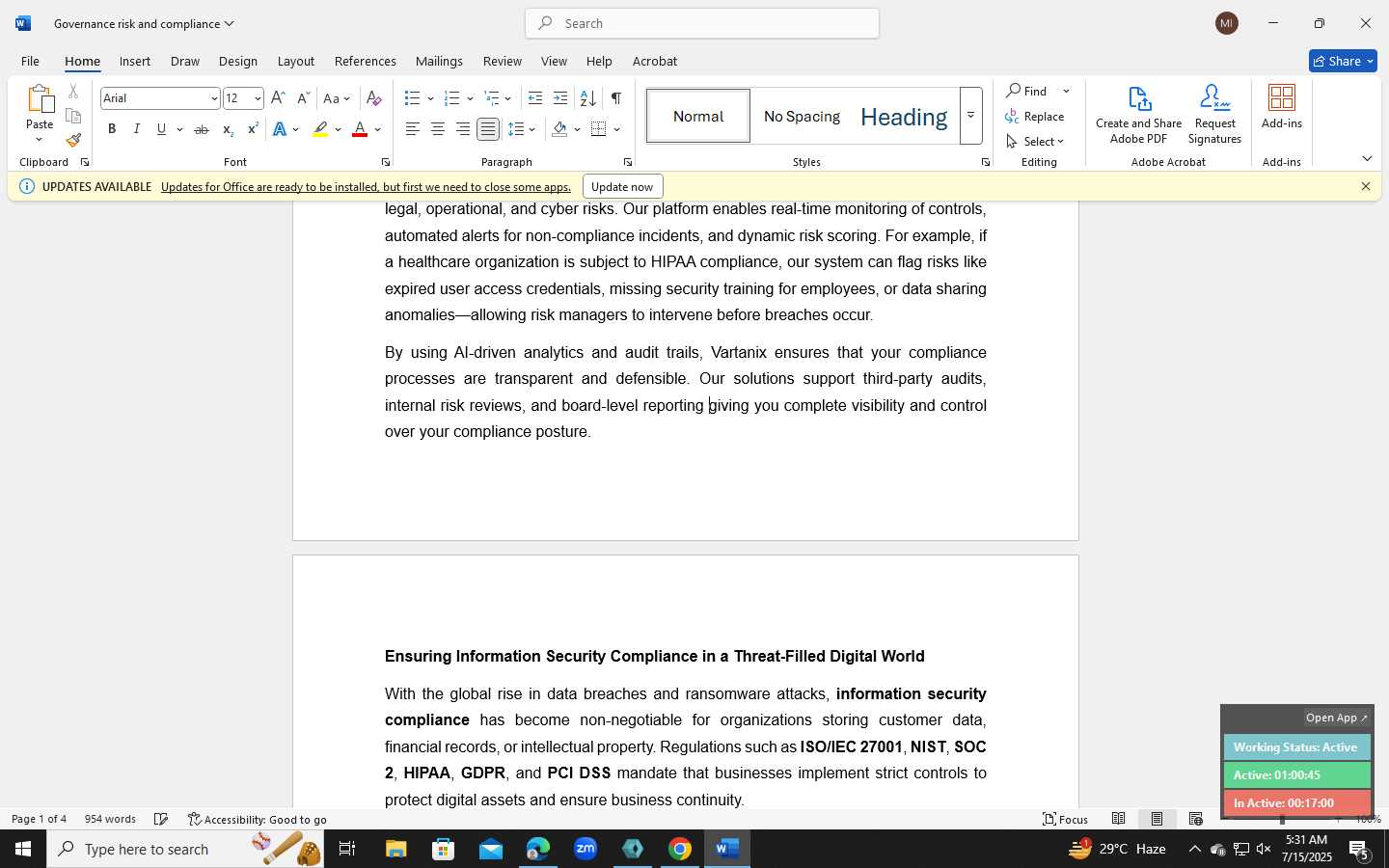Switch to the Design tab
1389x868 pixels.
[237, 61]
